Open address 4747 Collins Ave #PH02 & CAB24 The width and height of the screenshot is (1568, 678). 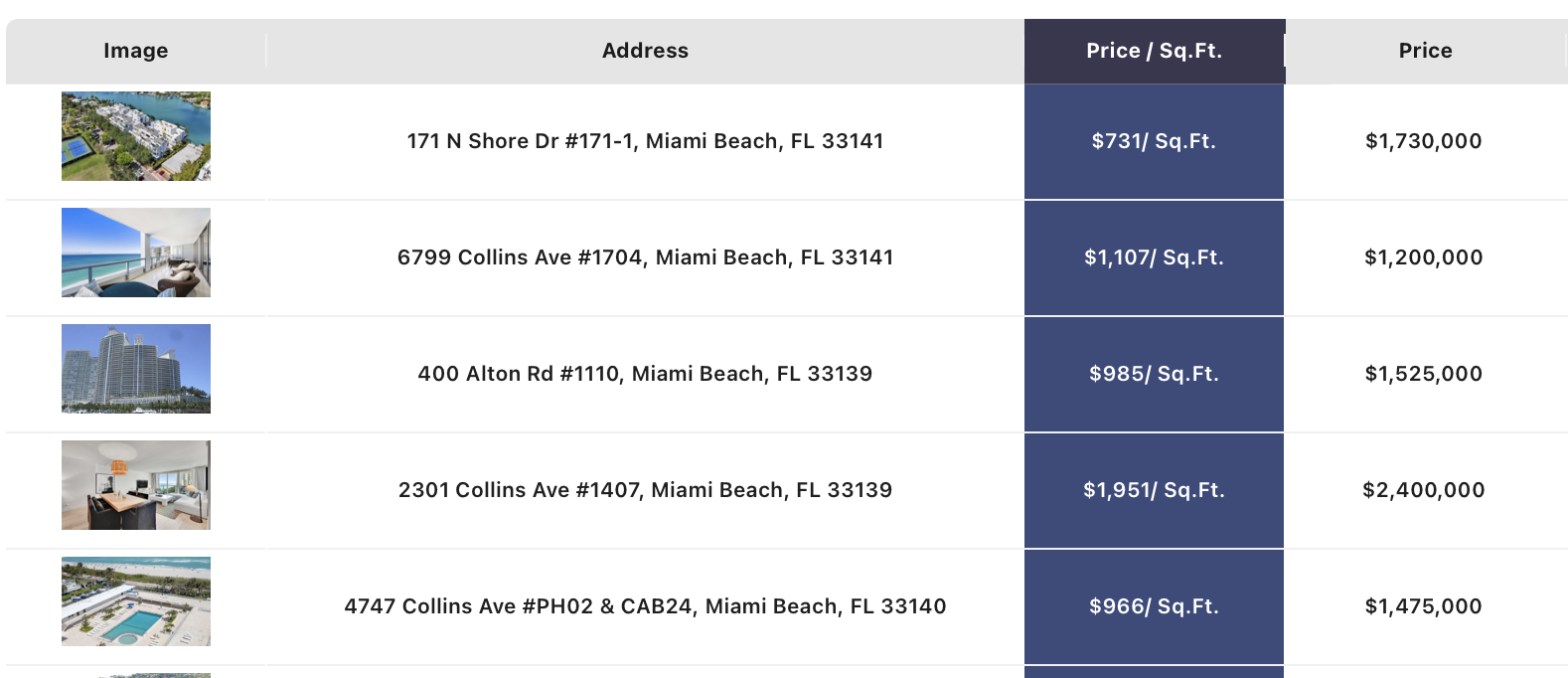click(645, 606)
